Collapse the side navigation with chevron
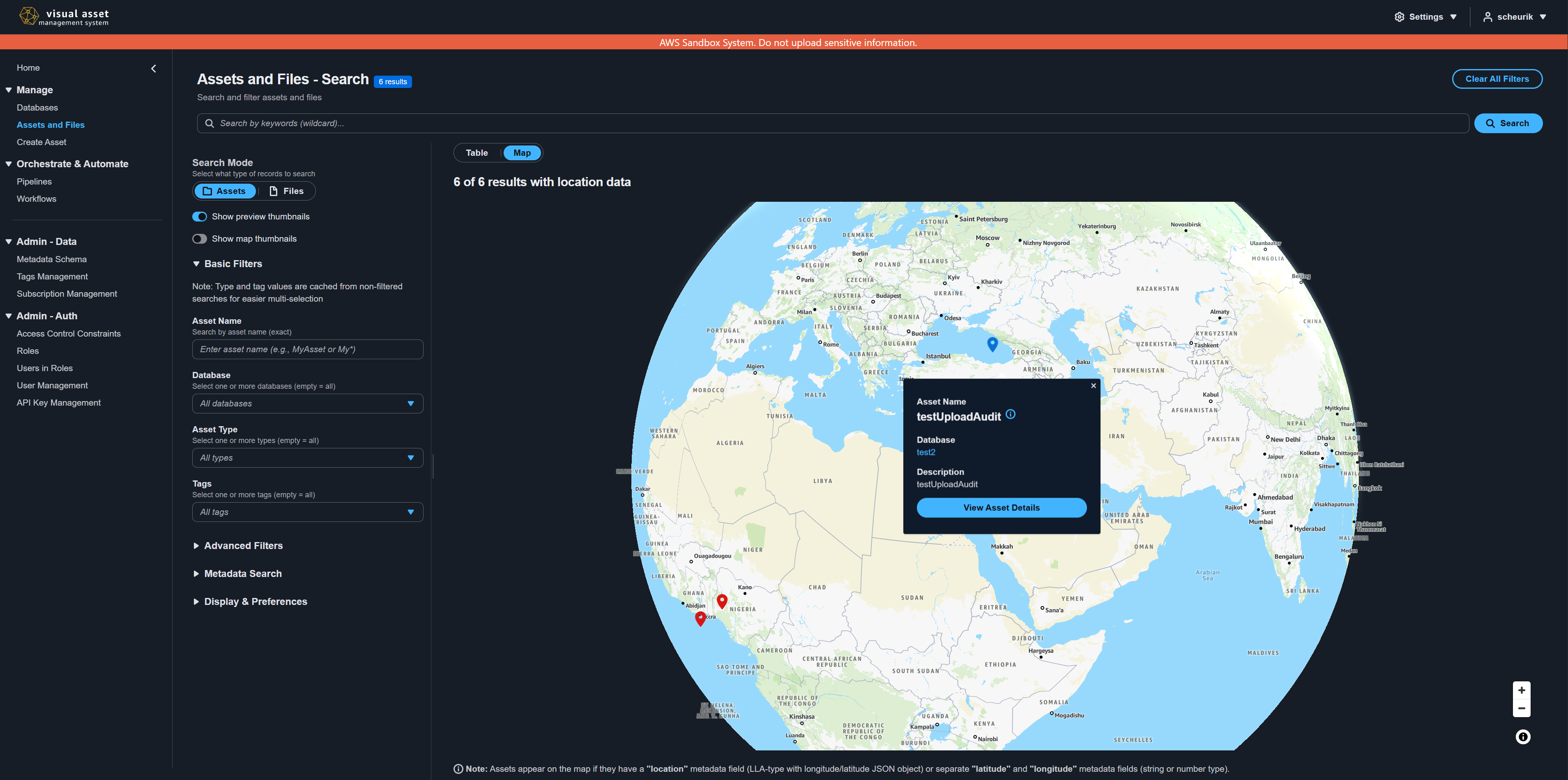Viewport: 1568px width, 780px height. click(x=153, y=68)
